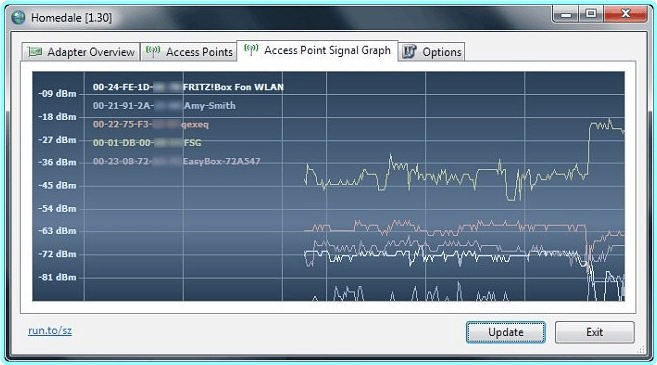
Task: Click the -45 dBm axis label
Action: (x=57, y=185)
